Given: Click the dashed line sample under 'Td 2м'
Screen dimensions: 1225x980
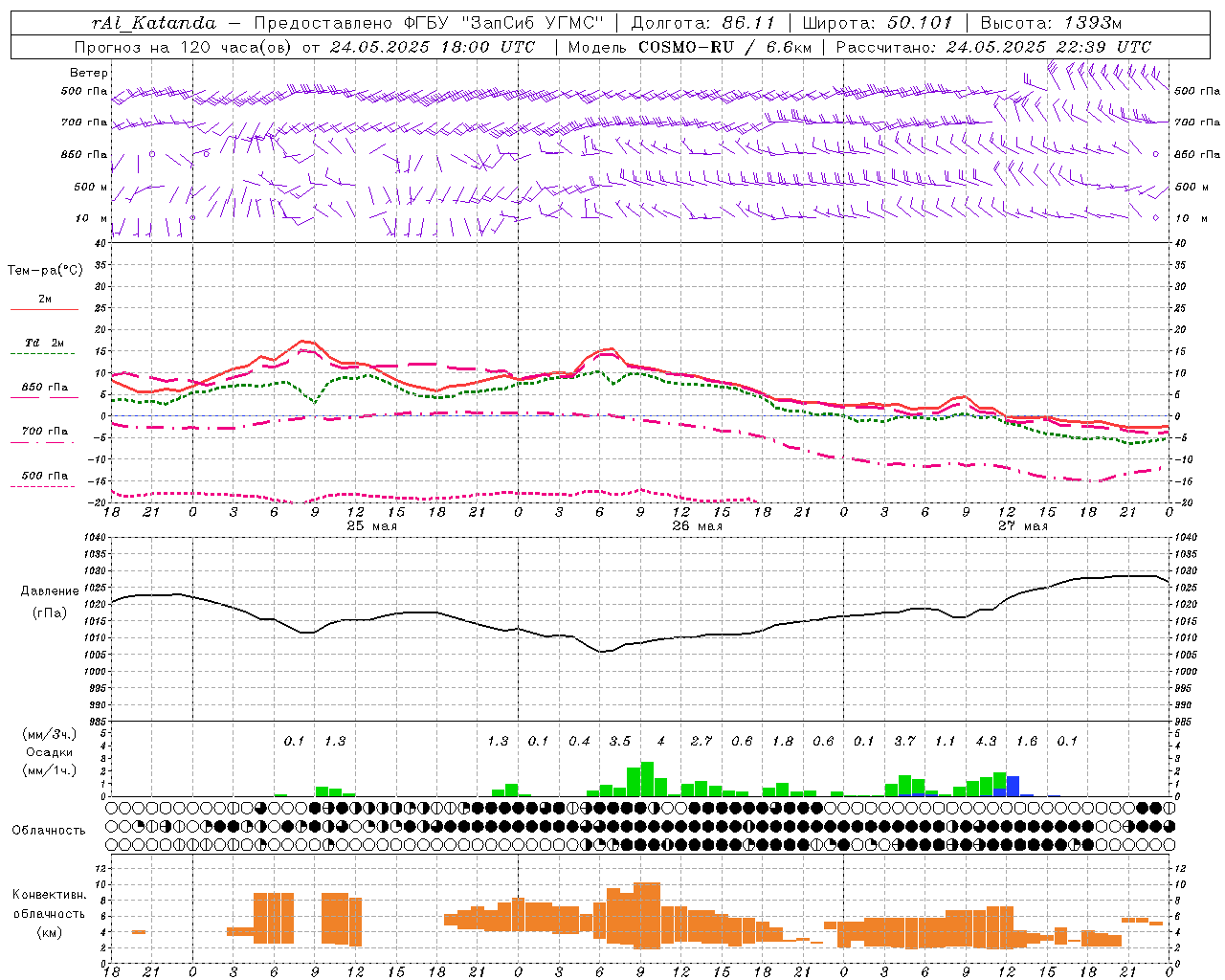Looking at the screenshot, I should coord(44,354).
